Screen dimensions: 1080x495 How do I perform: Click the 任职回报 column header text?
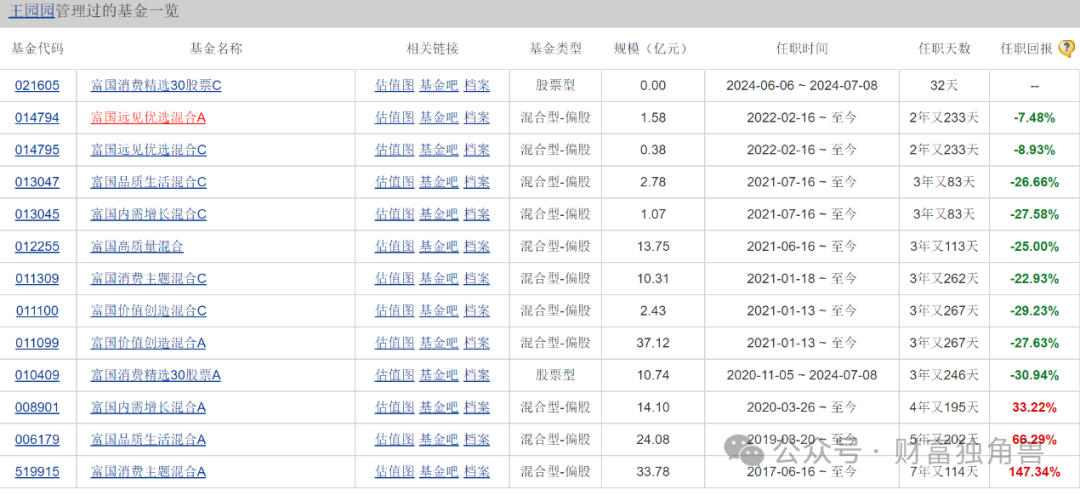coord(1026,49)
